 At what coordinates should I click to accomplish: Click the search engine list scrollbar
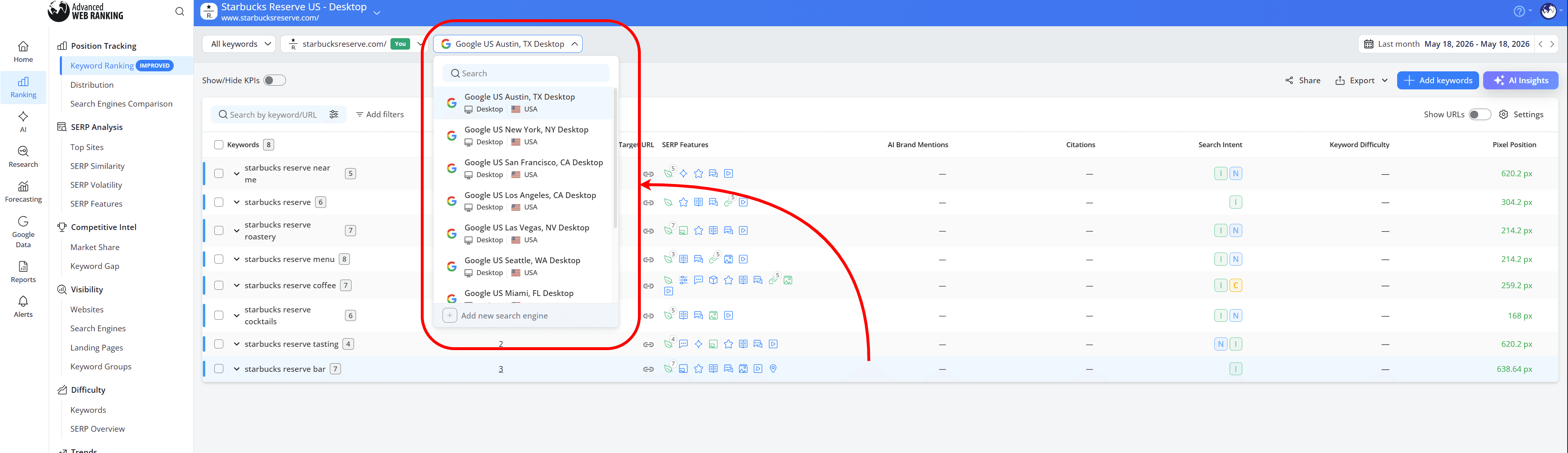pos(615,158)
